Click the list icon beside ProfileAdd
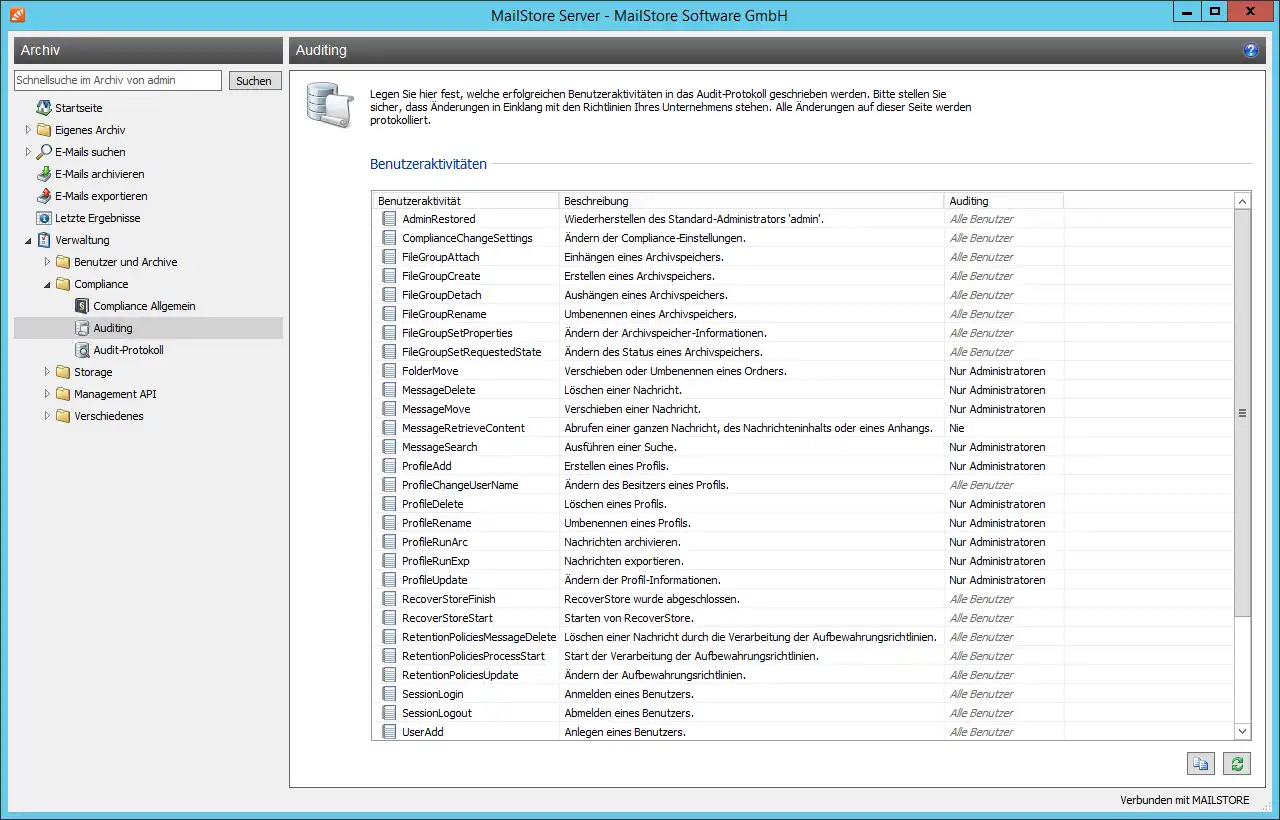1280x820 pixels. coord(389,466)
